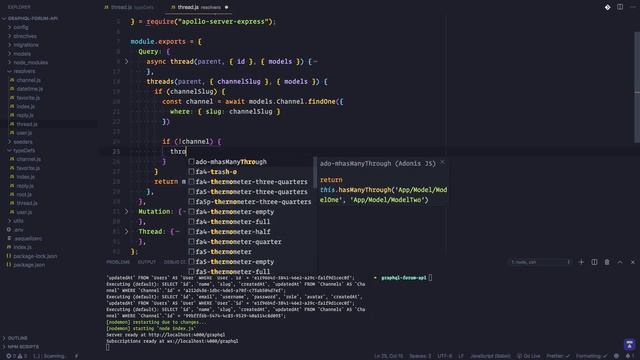The width and height of the screenshot is (640, 360).
Task: Add a new terminal with the plus icon
Action: click(581, 262)
